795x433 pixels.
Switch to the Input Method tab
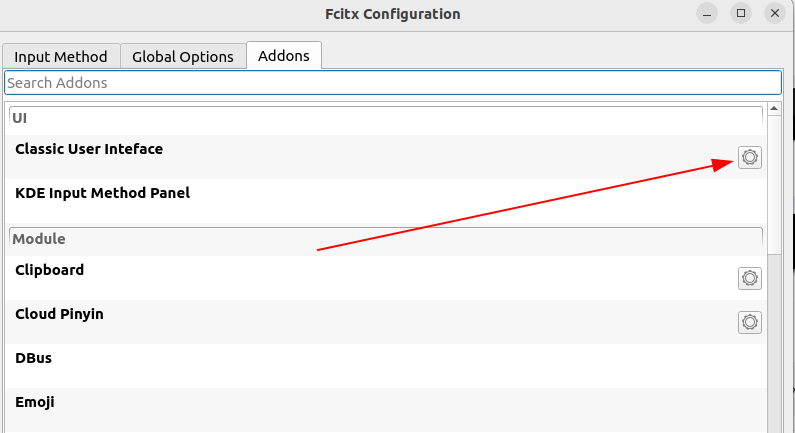(61, 56)
